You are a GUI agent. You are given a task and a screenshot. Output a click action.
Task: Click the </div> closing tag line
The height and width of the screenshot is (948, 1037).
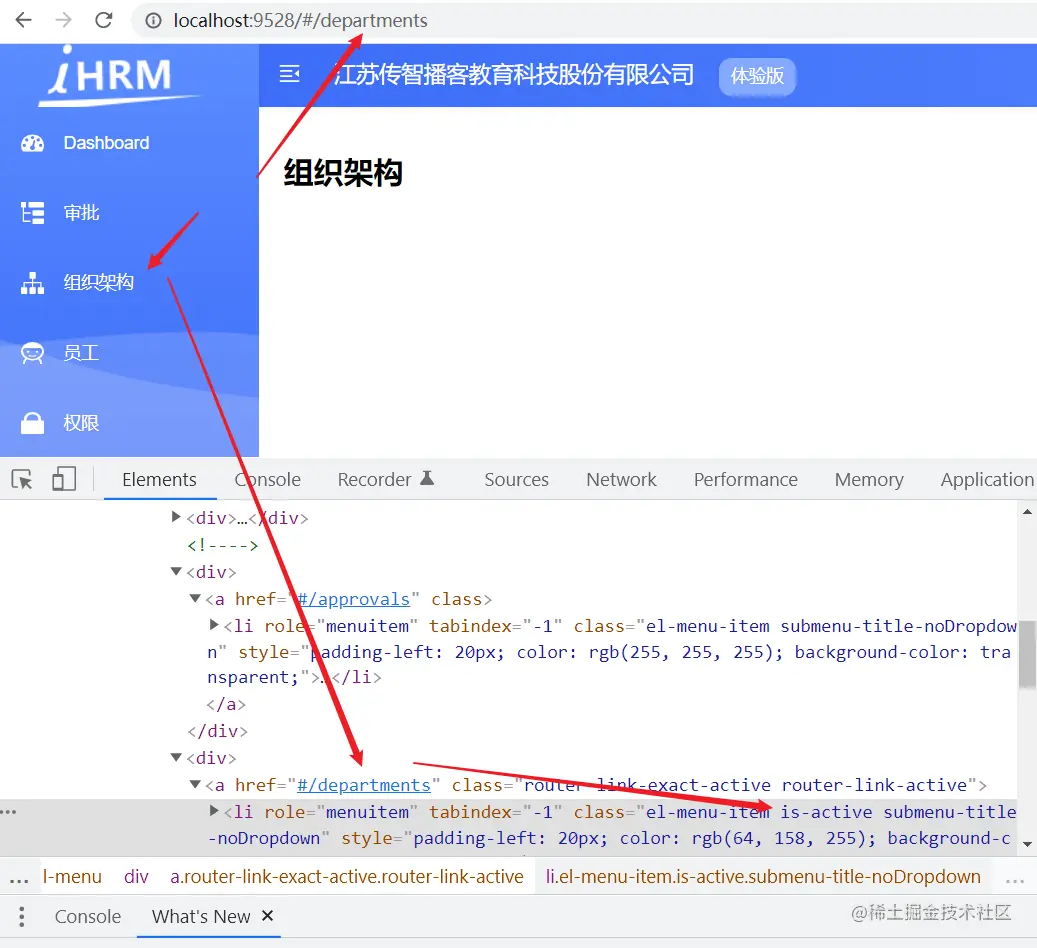218,731
